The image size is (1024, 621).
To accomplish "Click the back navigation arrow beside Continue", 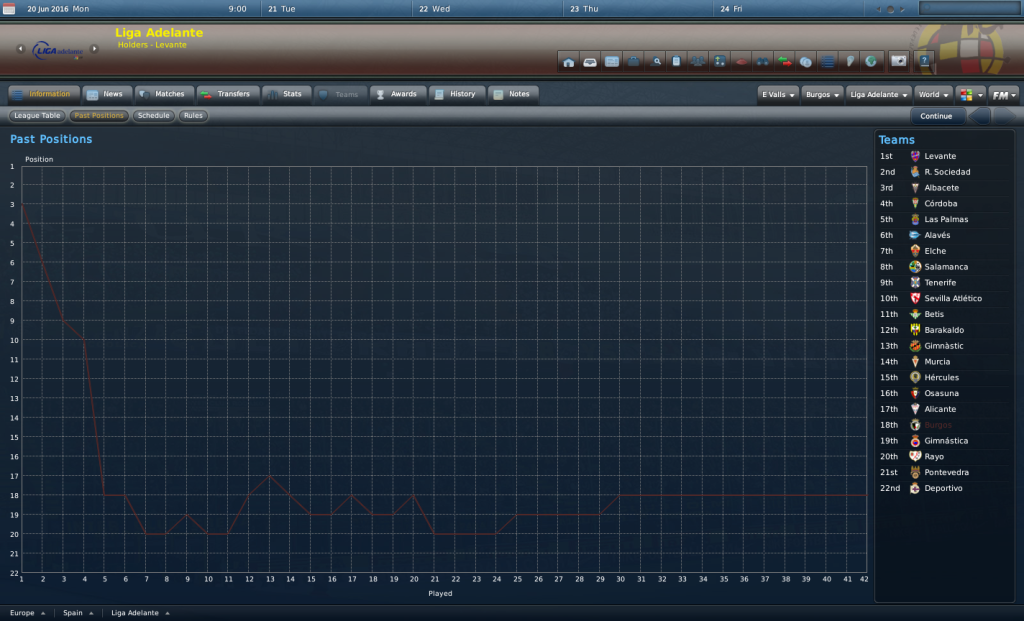I will pos(979,116).
